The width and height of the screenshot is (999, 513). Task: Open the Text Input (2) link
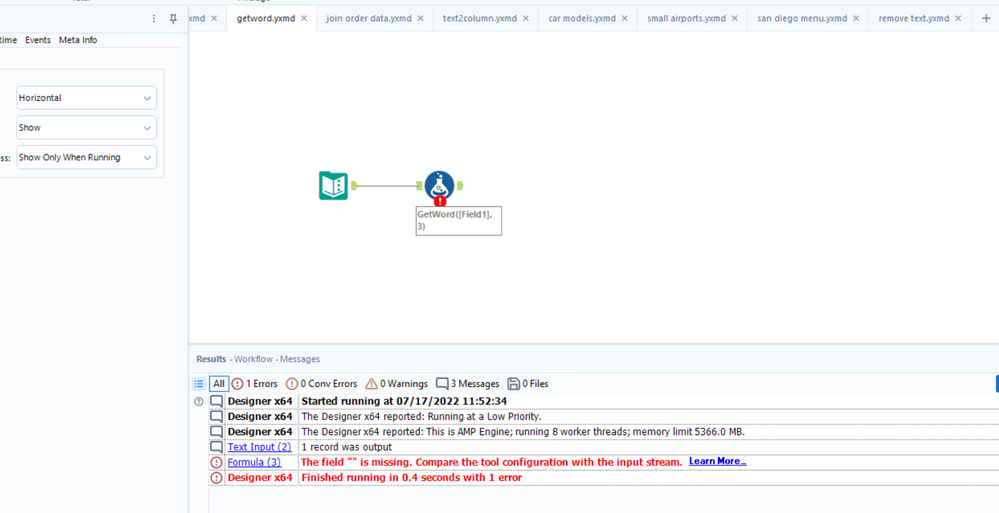259,447
